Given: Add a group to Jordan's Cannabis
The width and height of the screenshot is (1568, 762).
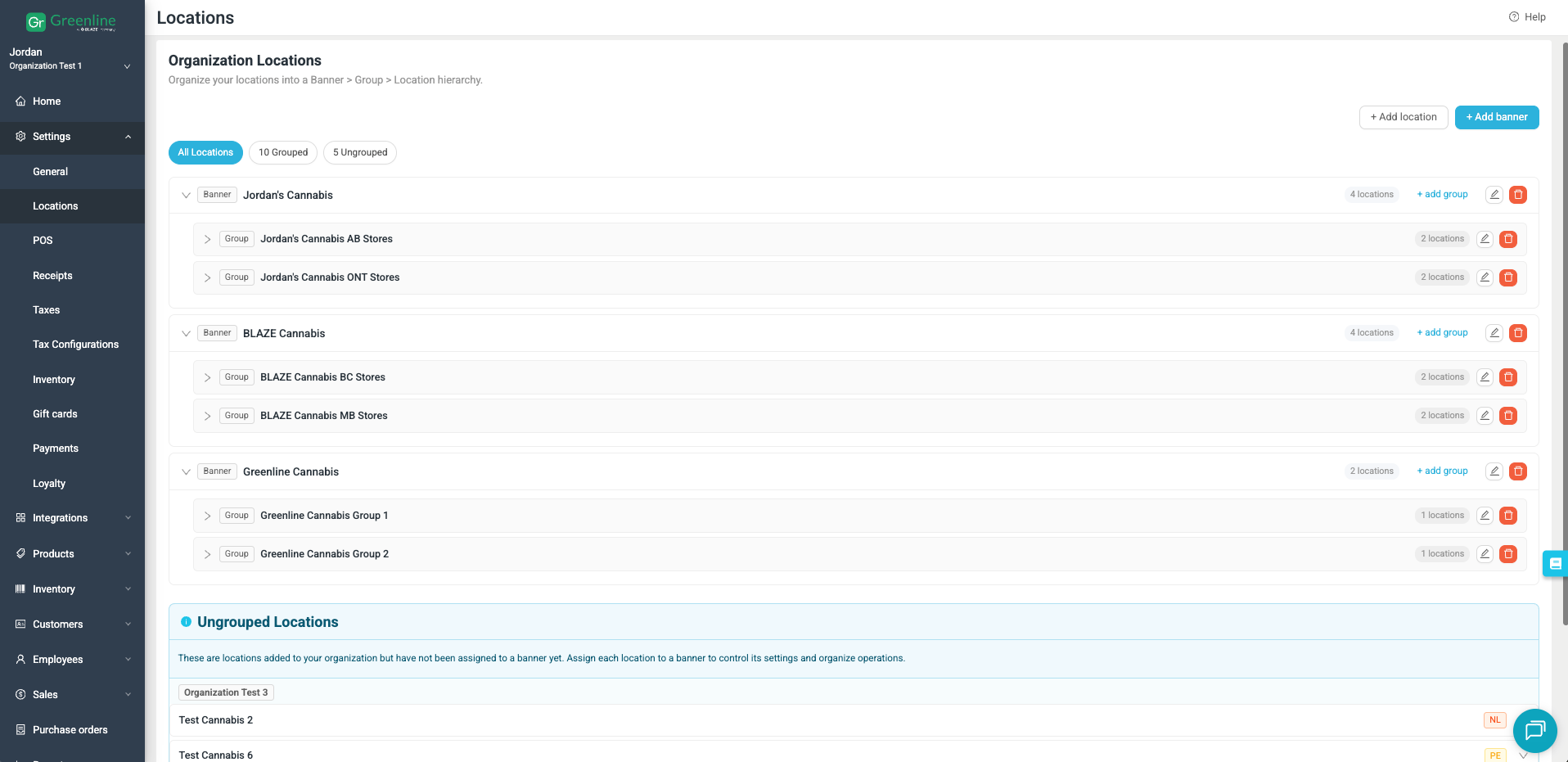Looking at the screenshot, I should click(1442, 195).
